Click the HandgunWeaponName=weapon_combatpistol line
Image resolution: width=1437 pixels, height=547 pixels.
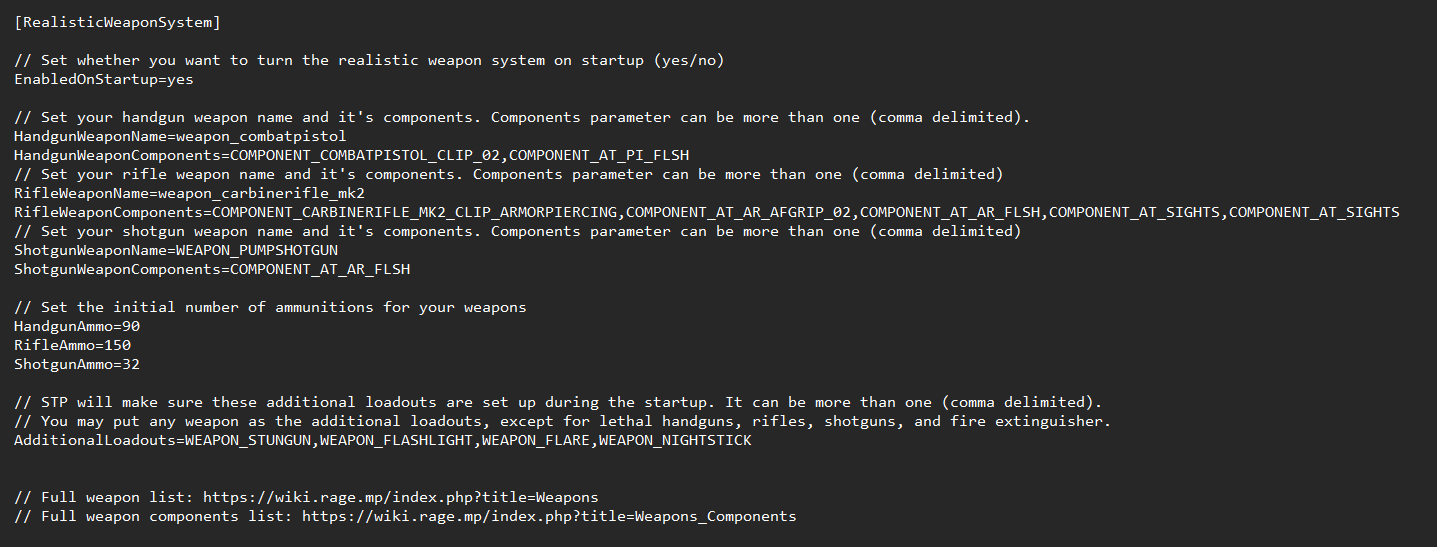[180, 136]
